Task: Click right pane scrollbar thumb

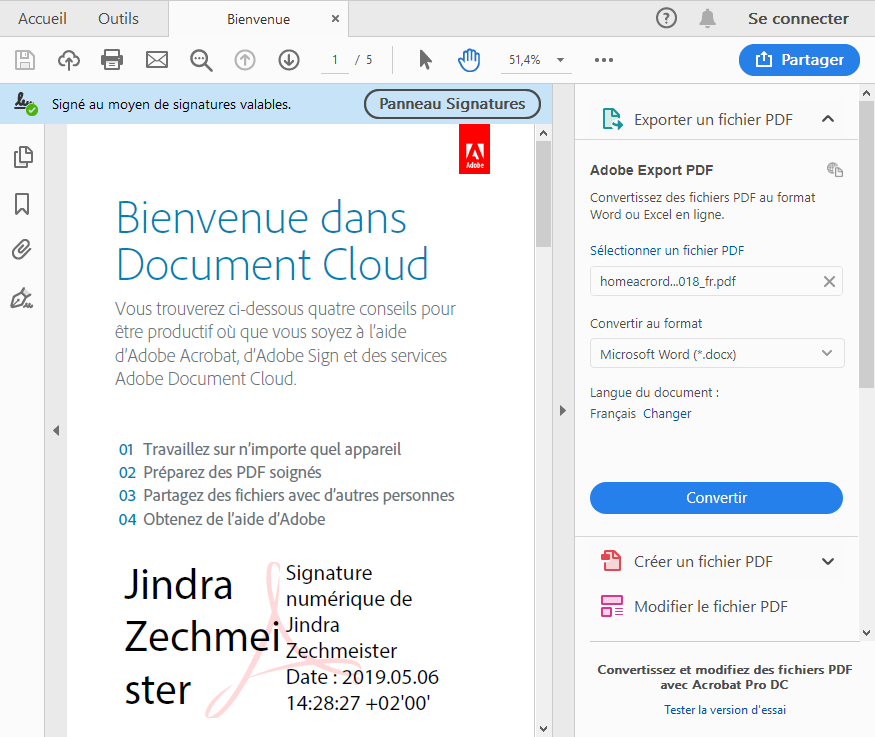Action: (866, 244)
